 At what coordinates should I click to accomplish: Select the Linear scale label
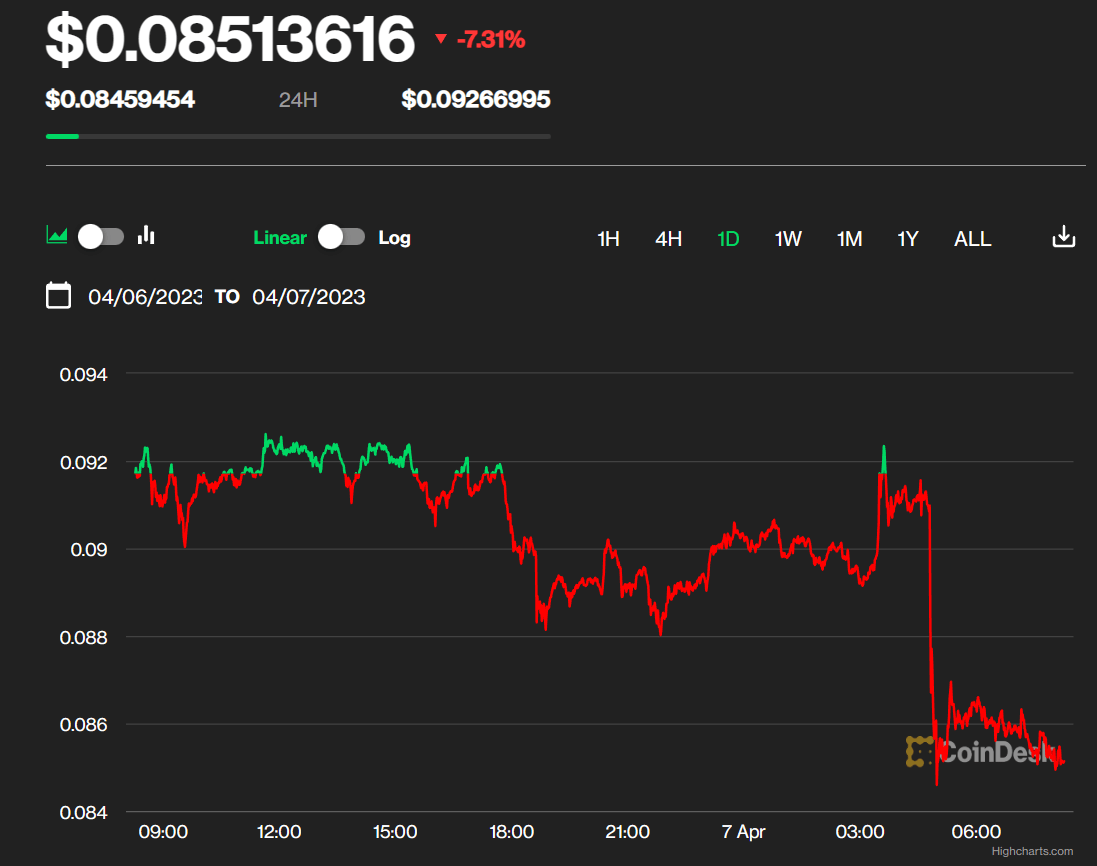pyautogui.click(x=280, y=238)
